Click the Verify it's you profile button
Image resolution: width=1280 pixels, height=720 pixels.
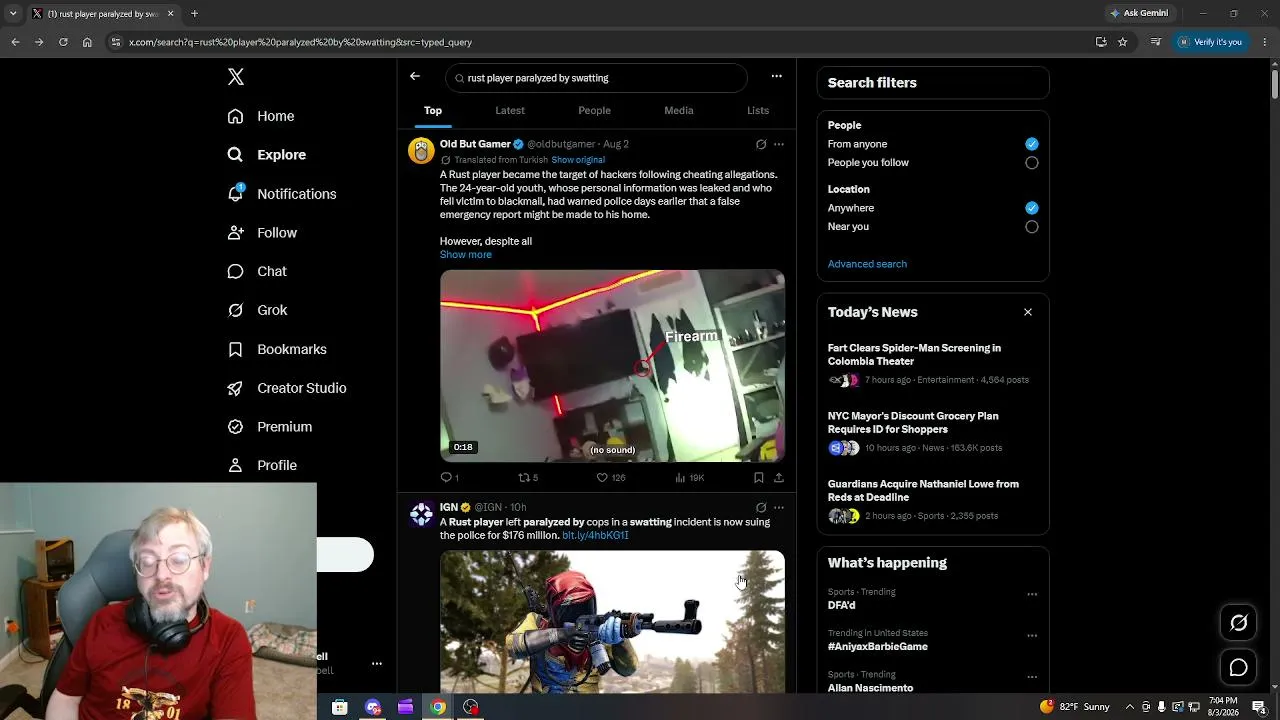pyautogui.click(x=1210, y=42)
